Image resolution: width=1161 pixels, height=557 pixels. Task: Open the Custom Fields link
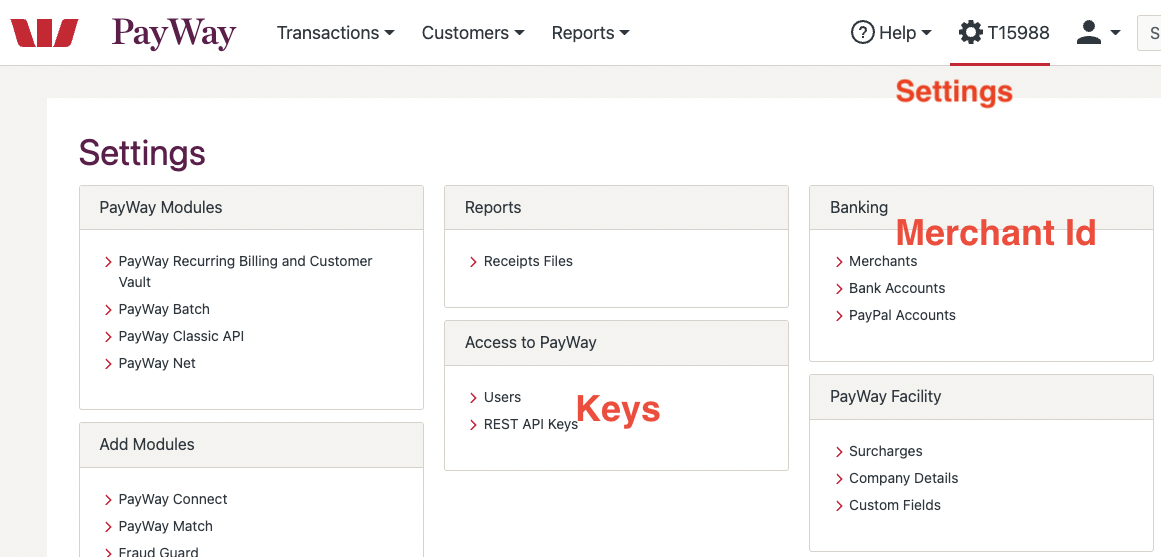click(894, 505)
